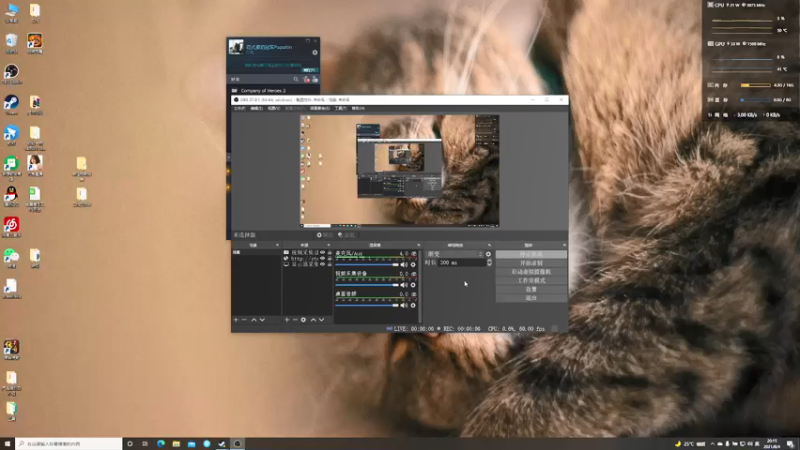Screen dimensions: 800x450
Task: Toggle visibility of the http browser source
Action: point(322,259)
